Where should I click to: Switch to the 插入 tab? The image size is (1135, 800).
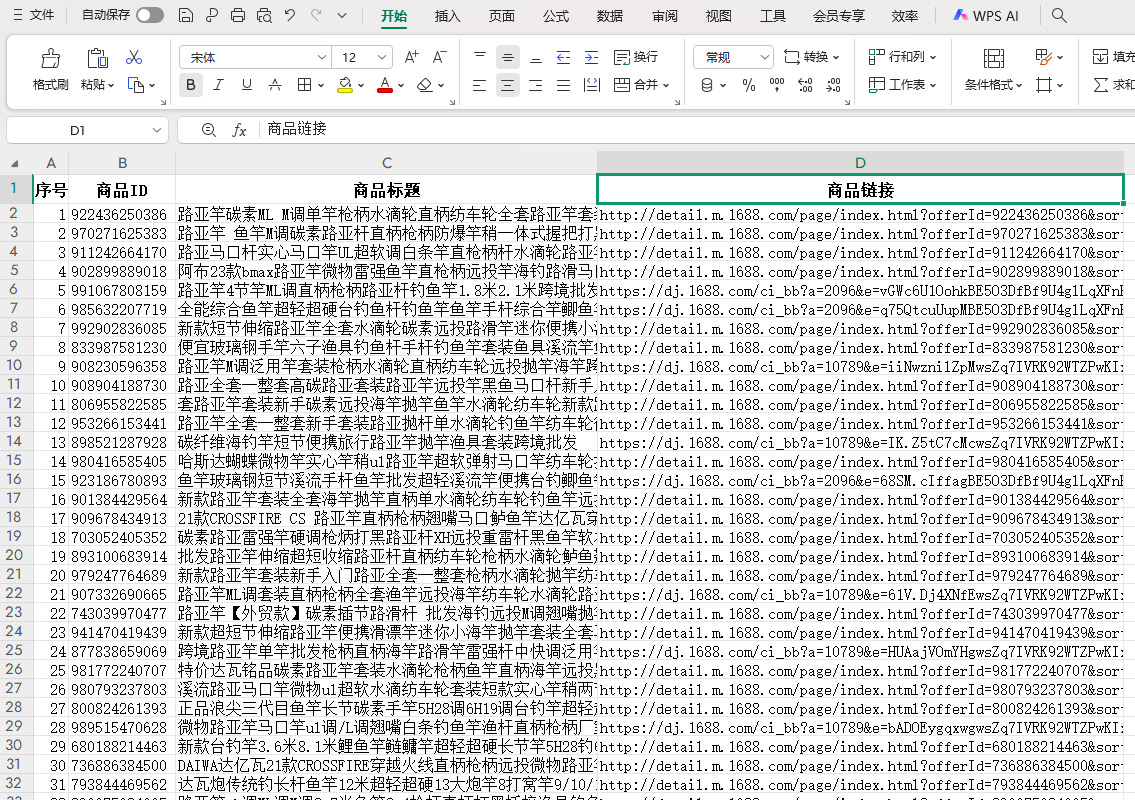(x=447, y=16)
